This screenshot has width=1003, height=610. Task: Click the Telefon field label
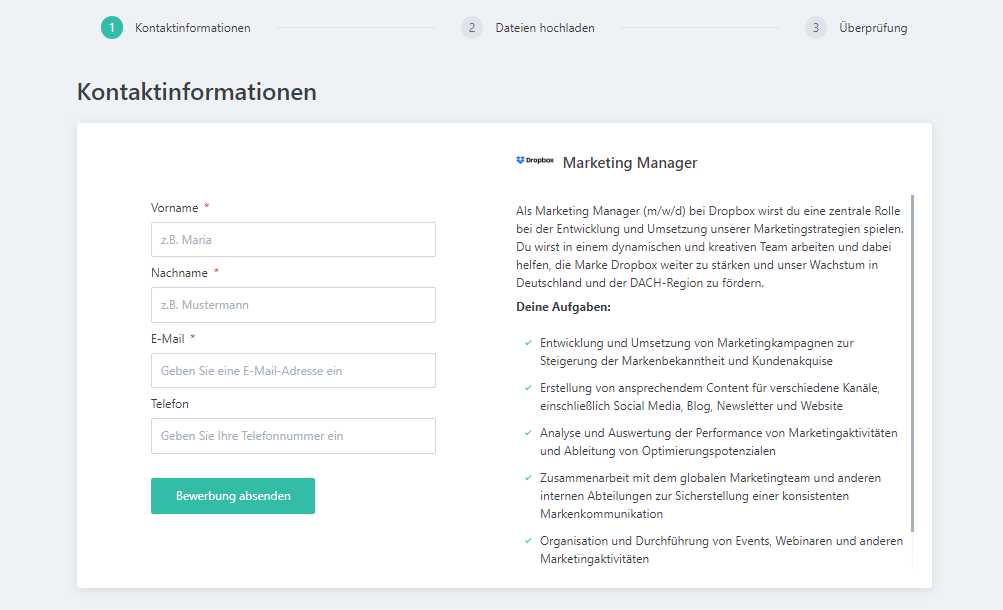170,404
